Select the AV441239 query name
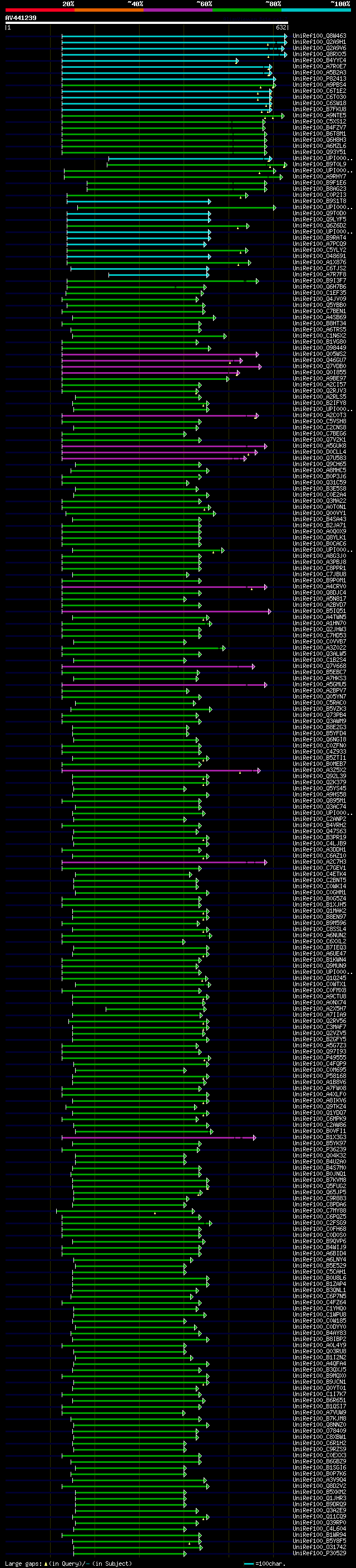Image resolution: width=356 pixels, height=1568 pixels. point(21,18)
